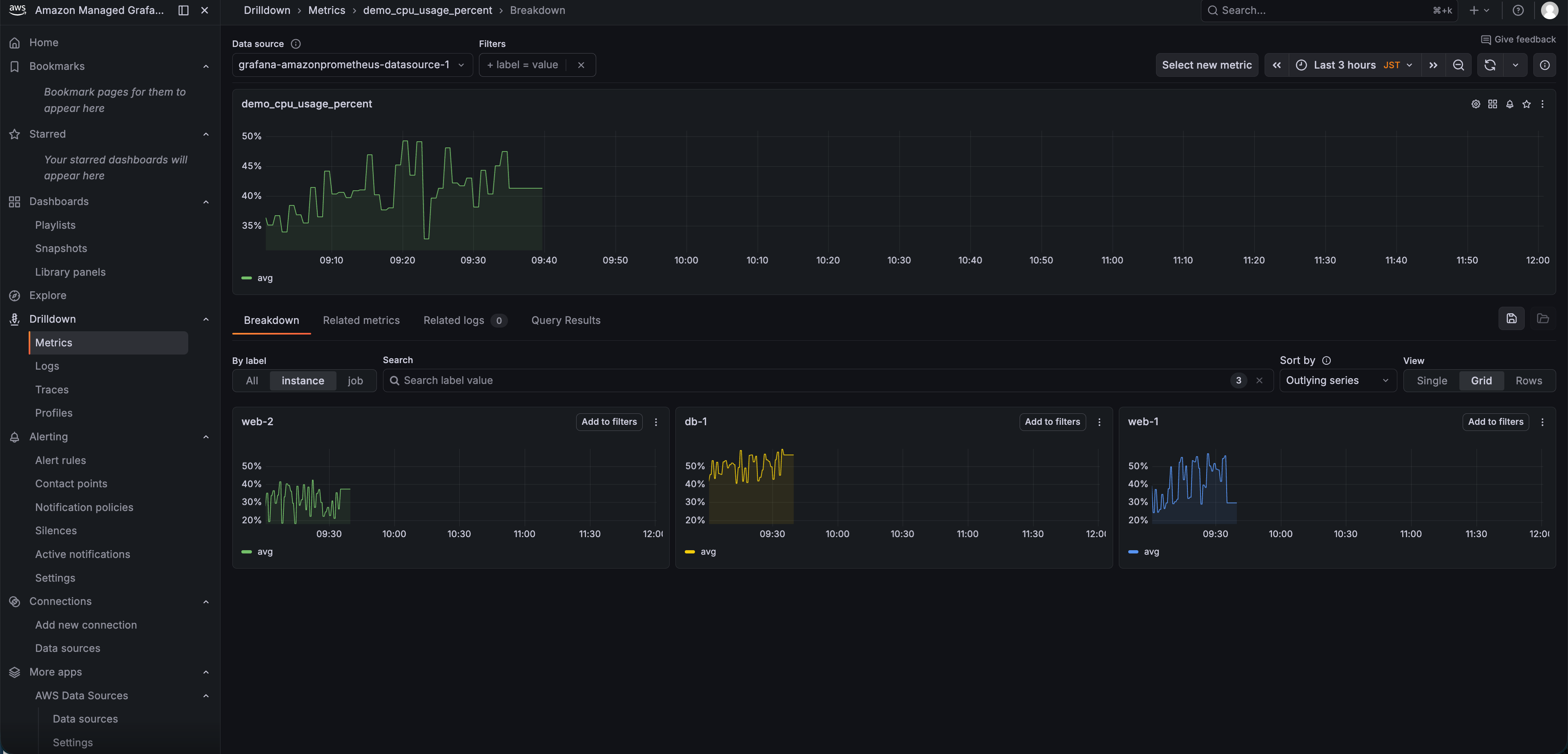The width and height of the screenshot is (1568, 754).
Task: Star the demo_cpu_usage_percent panel
Action: (x=1526, y=104)
